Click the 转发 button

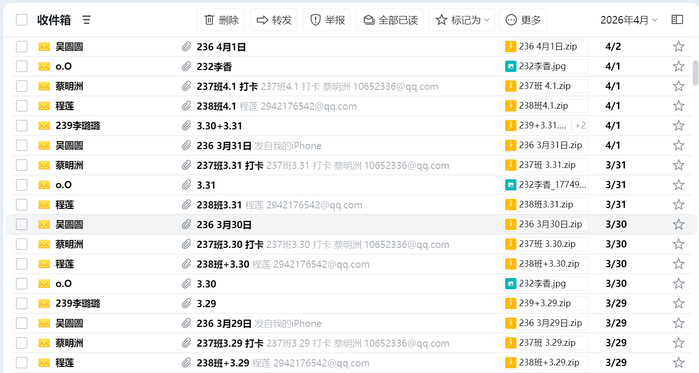point(274,20)
